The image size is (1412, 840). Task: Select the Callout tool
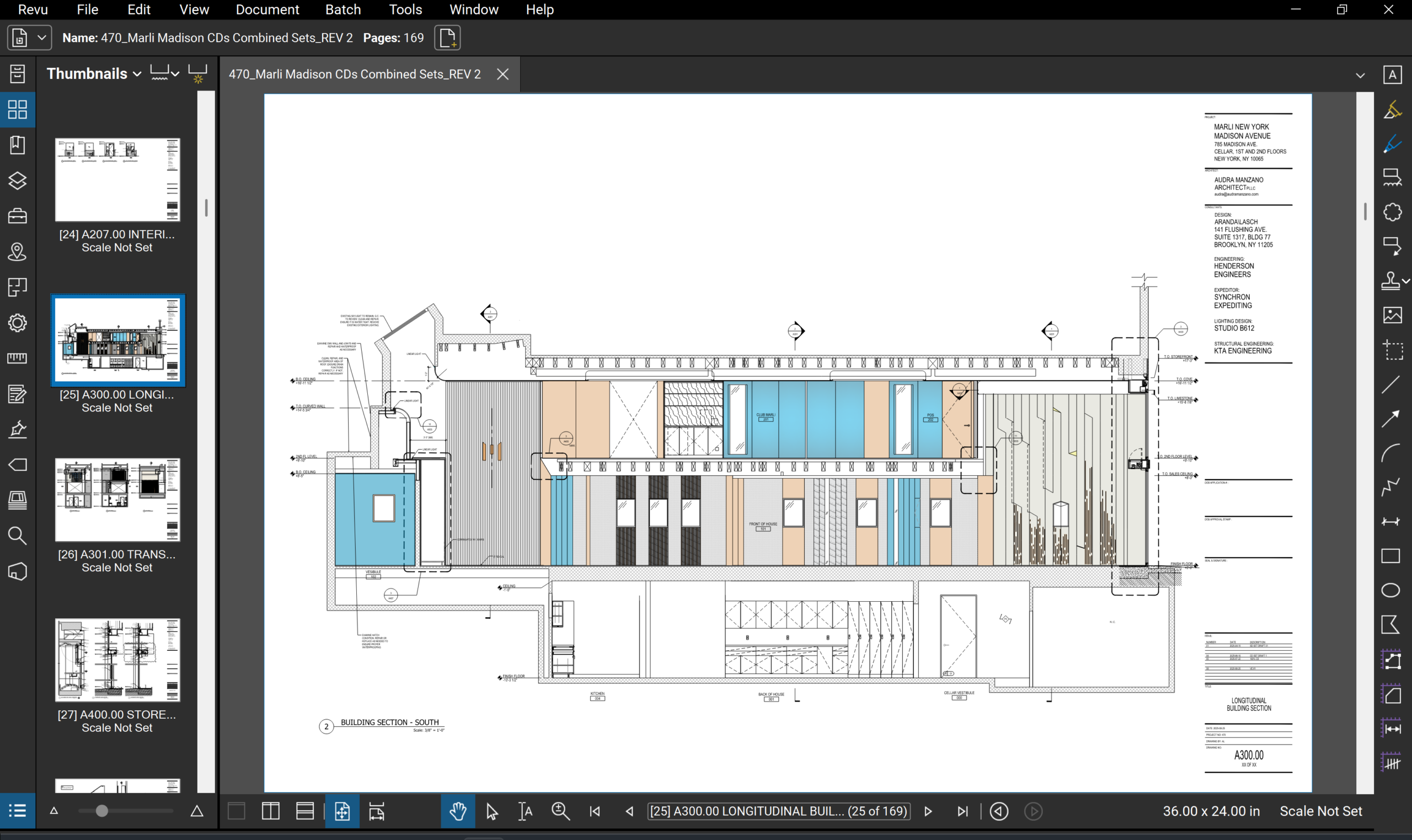coord(1392,246)
